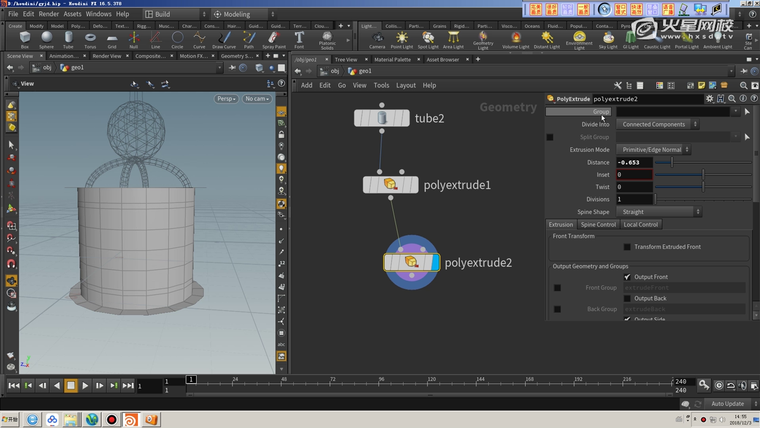Click the Persp viewport button
The width and height of the screenshot is (760, 428).
227,99
